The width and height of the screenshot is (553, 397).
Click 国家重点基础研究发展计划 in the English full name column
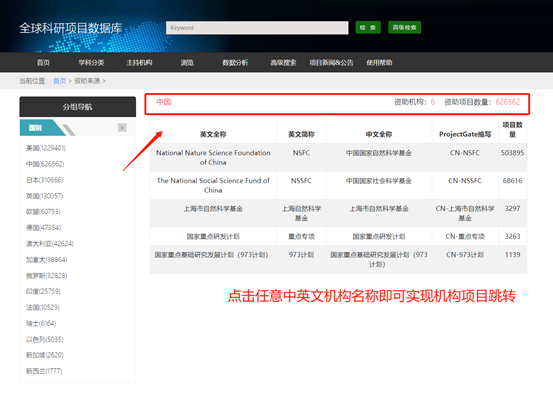click(x=211, y=255)
